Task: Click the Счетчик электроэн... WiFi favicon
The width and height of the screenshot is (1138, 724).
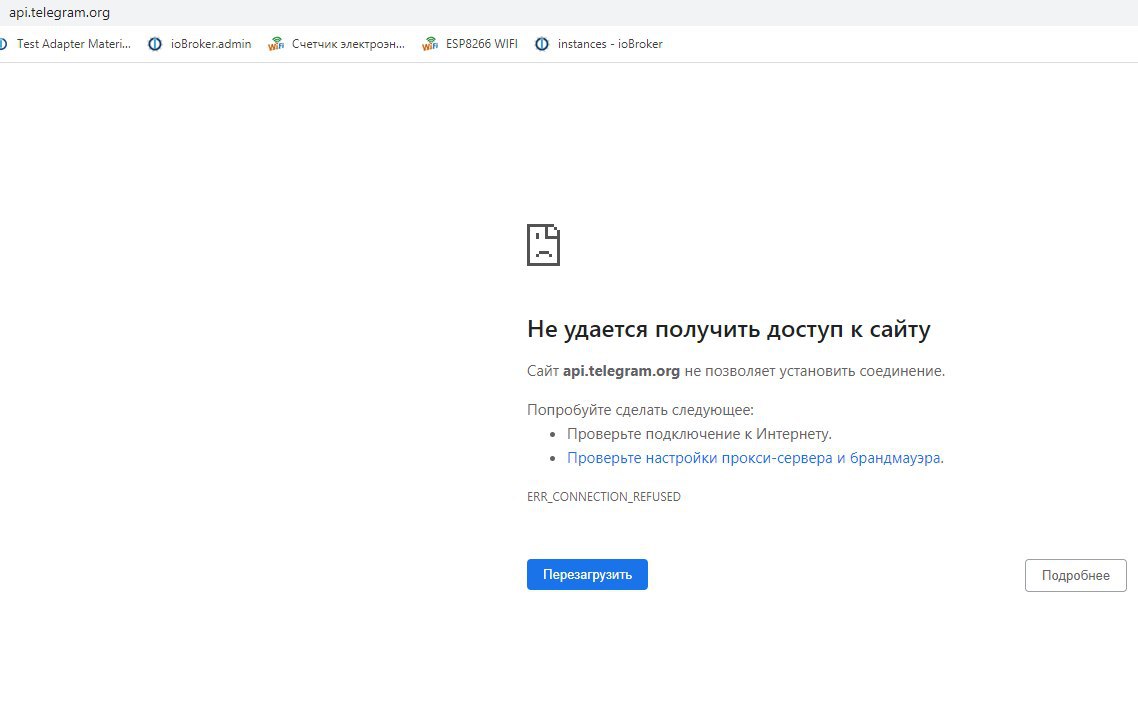Action: 276,44
